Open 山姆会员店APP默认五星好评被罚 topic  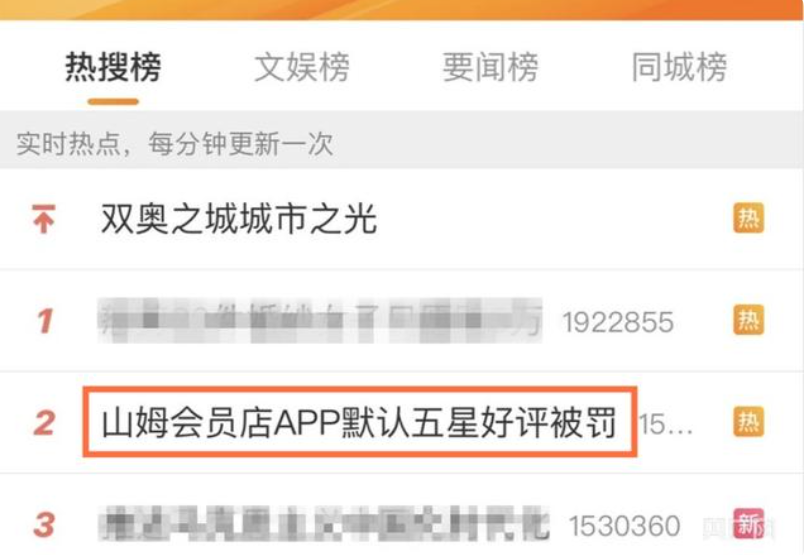358,423
